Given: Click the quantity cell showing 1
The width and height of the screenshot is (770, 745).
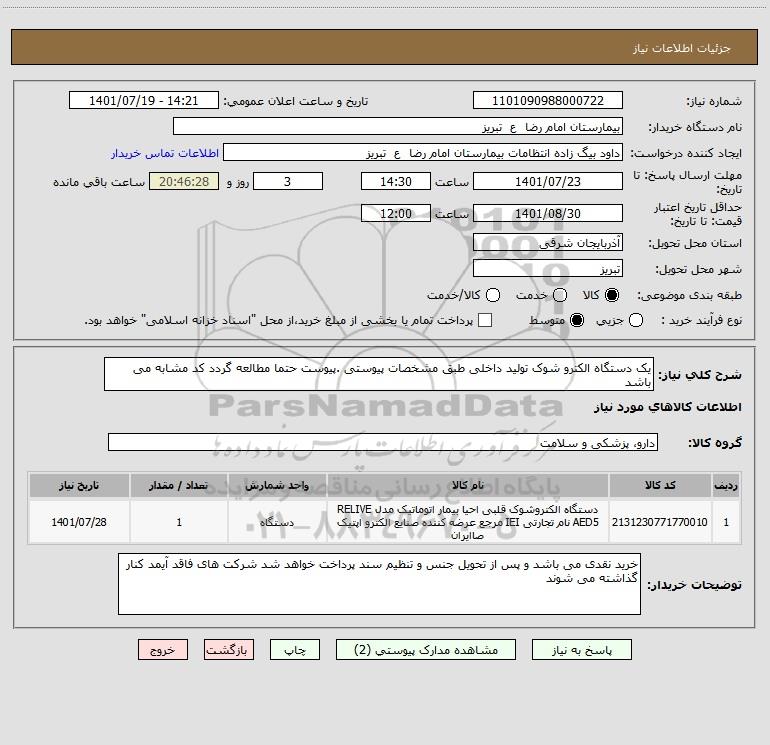Looking at the screenshot, I should point(179,522).
